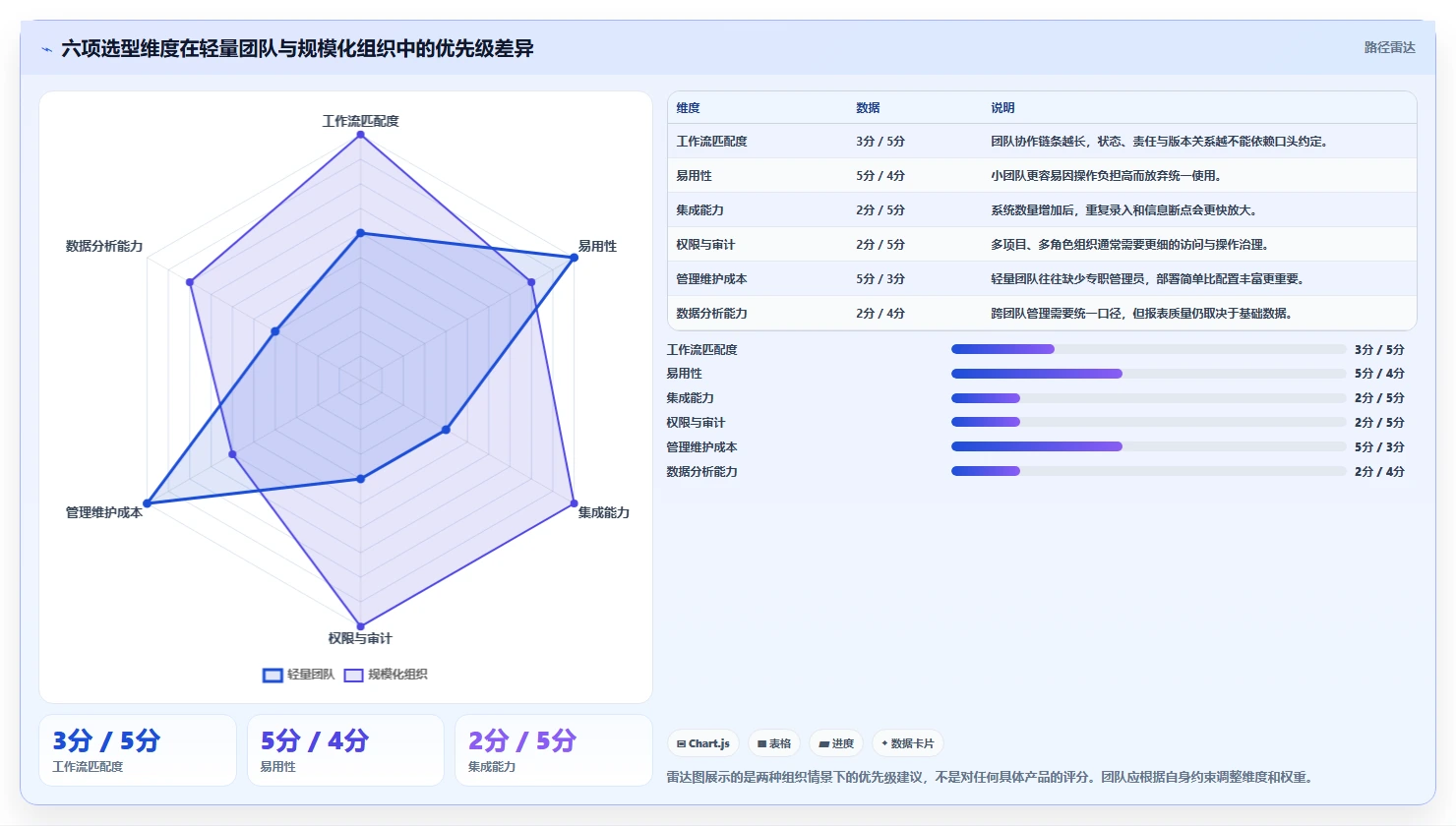Click the 5分 / 3分 value in table
The image size is (1456, 826).
click(880, 279)
